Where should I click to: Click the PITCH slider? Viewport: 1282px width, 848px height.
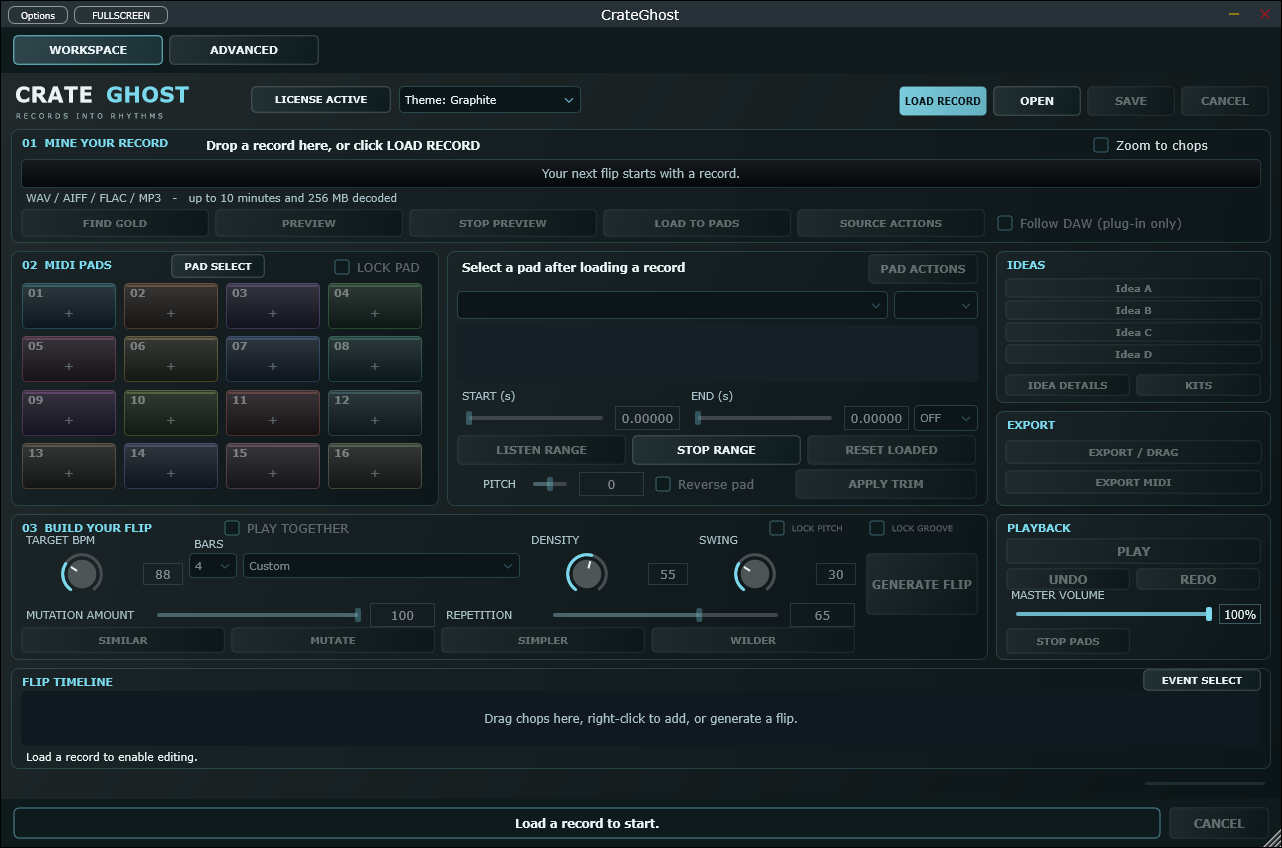click(x=549, y=484)
